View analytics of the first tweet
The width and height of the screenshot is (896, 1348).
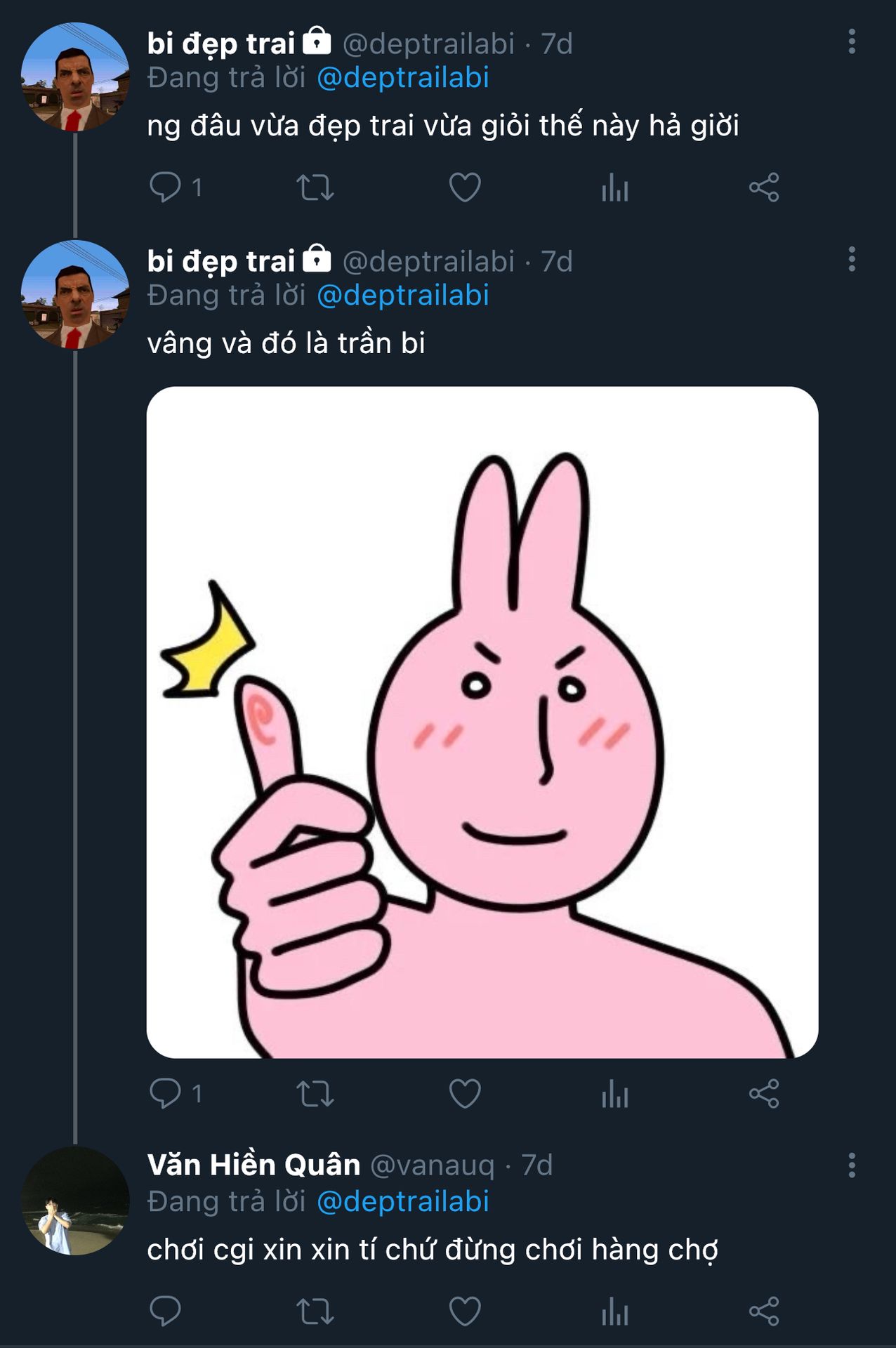pos(614,187)
